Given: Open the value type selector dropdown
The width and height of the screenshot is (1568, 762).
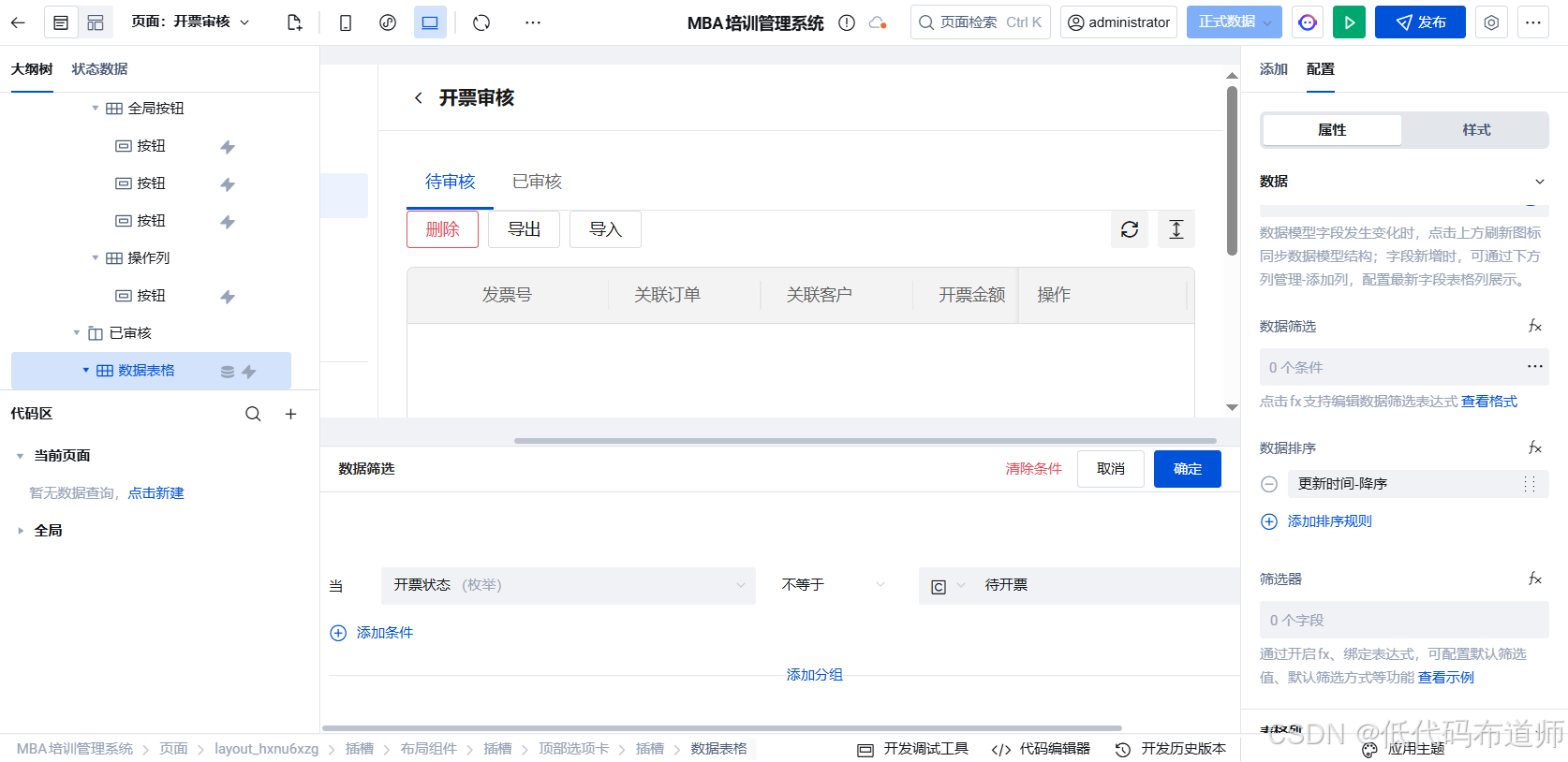Looking at the screenshot, I should [x=948, y=587].
